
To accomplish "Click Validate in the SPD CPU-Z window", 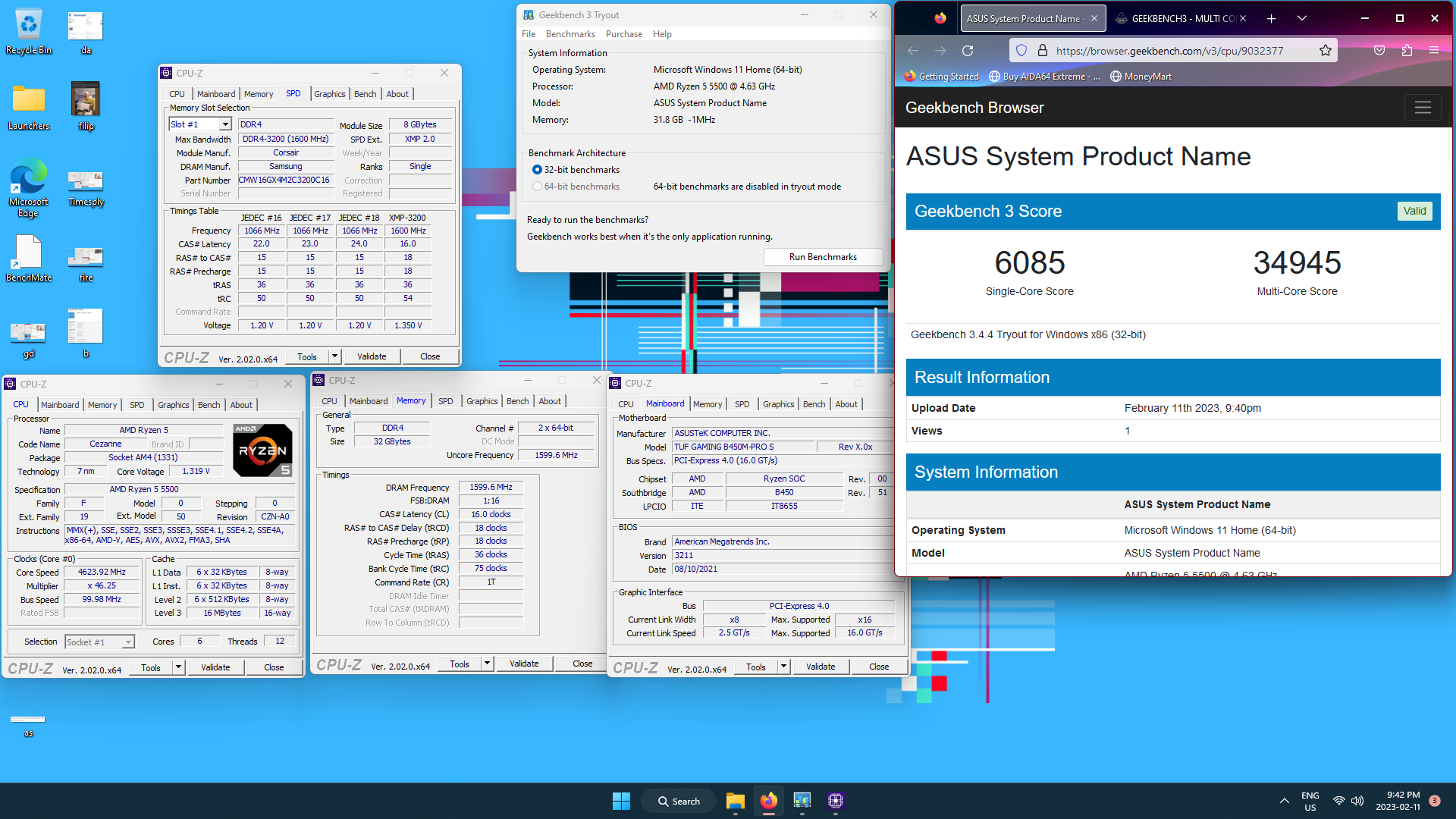I will (x=372, y=356).
